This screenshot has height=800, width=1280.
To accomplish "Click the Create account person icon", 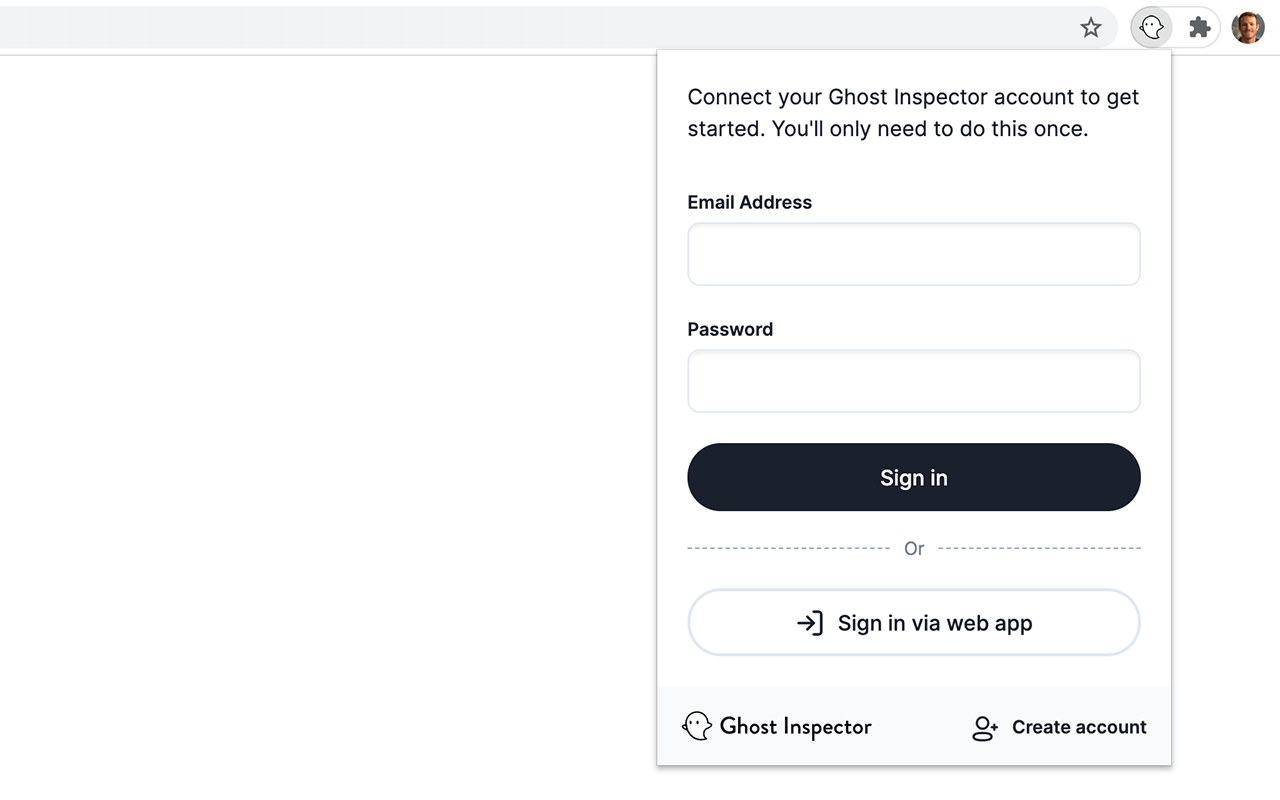I will 984,727.
